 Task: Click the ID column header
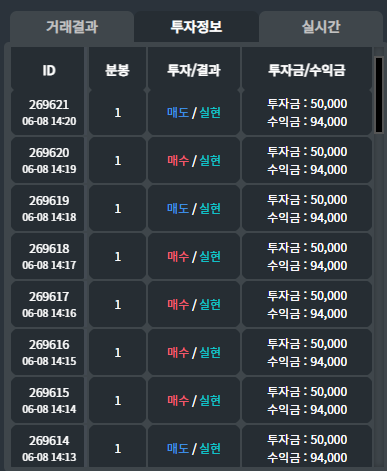tap(49, 70)
